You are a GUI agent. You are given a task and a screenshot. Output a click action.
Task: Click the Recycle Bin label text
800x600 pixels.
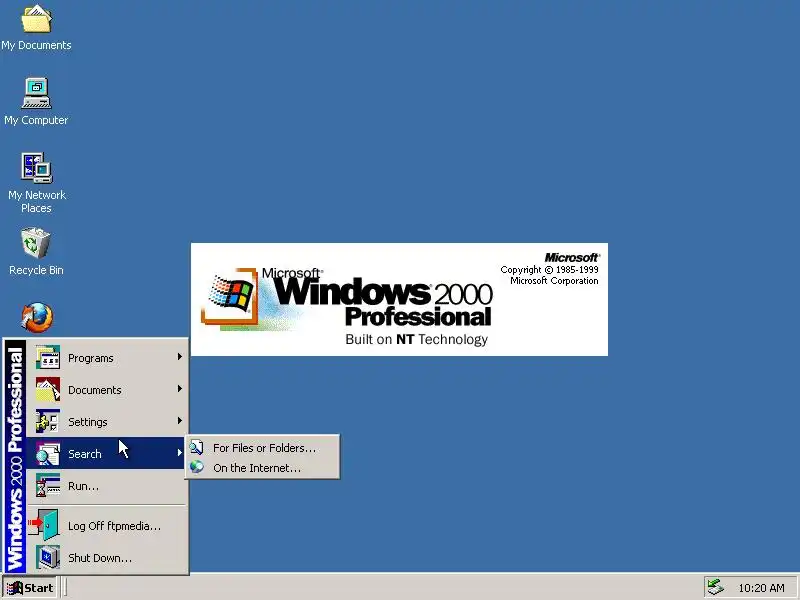[36, 270]
